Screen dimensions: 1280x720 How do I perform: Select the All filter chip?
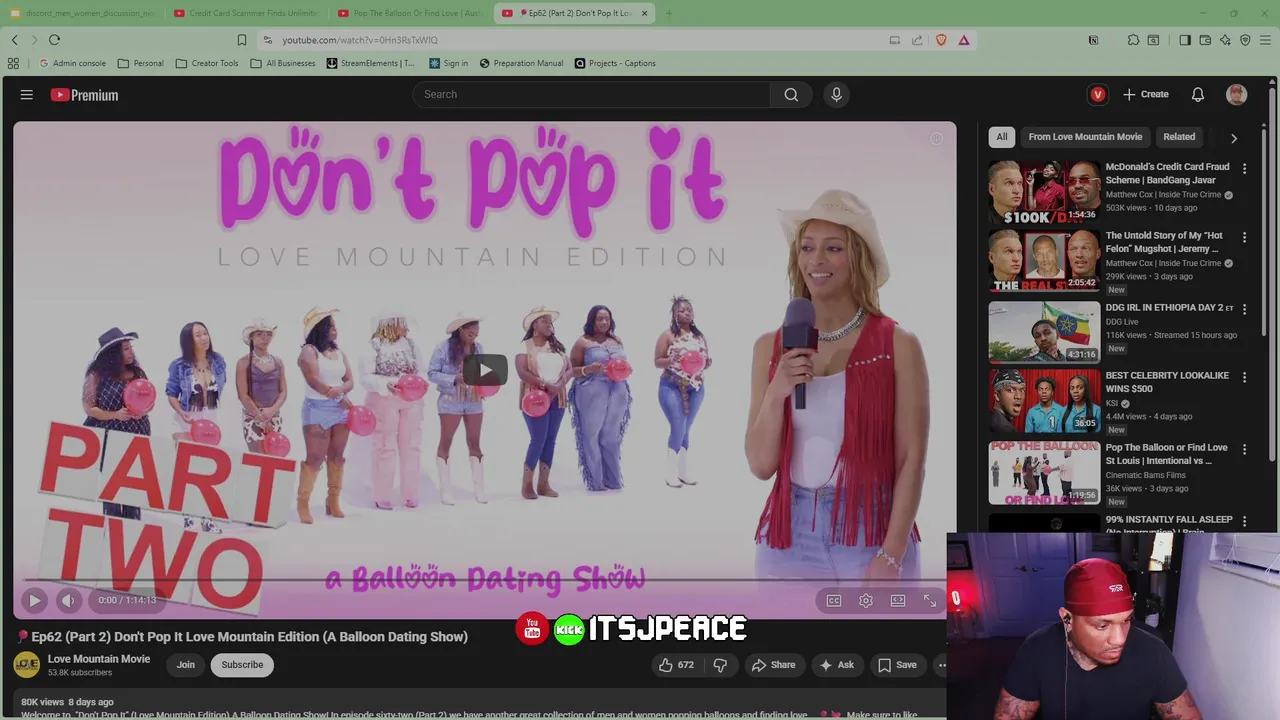coord(1002,137)
